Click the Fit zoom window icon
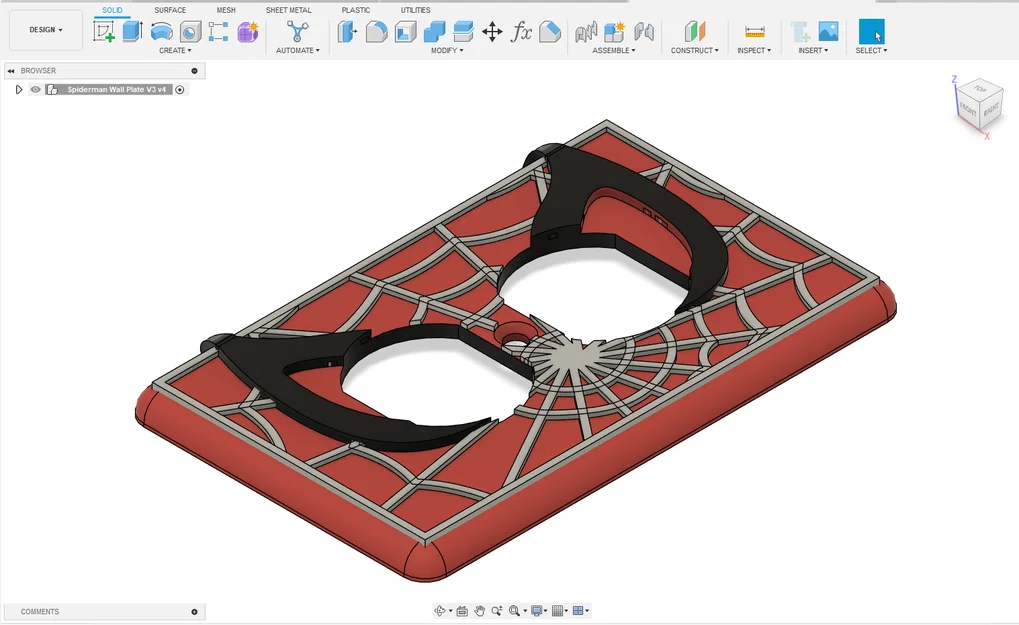Screen dimensions: 1019x625 coord(514,611)
